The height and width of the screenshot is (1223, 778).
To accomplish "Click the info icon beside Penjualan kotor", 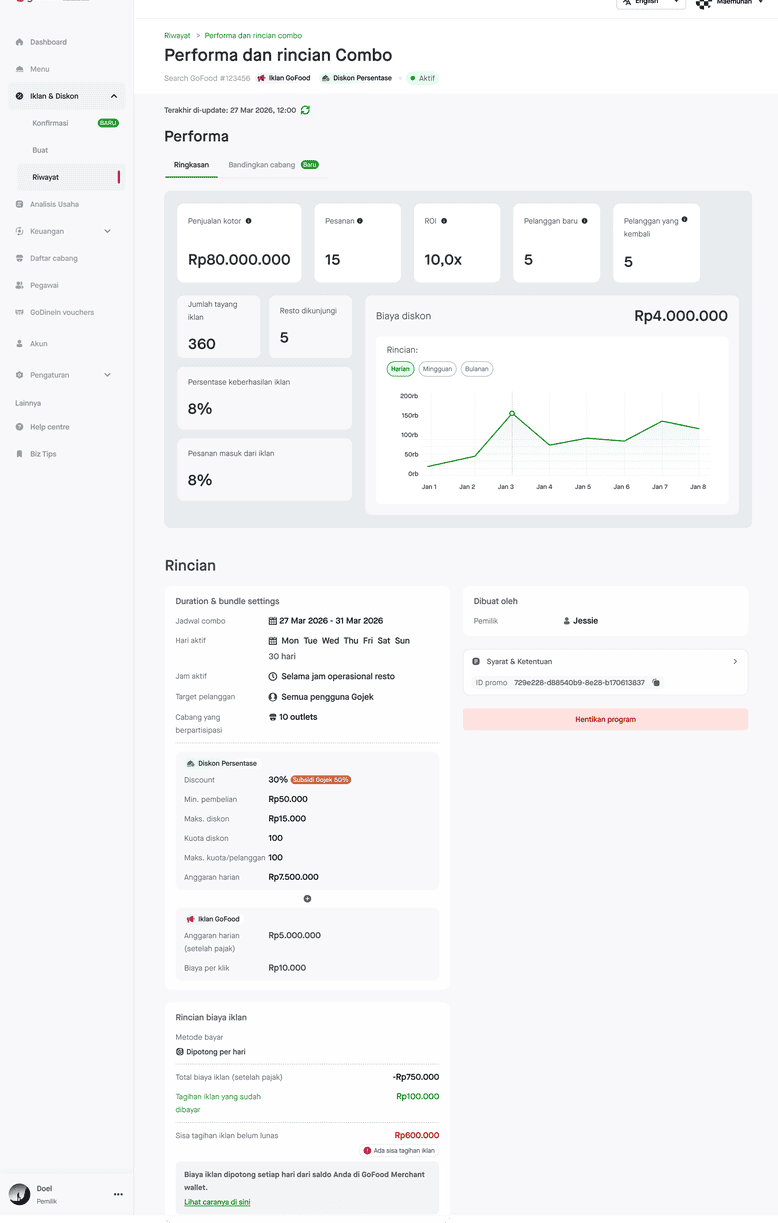I will (x=249, y=221).
